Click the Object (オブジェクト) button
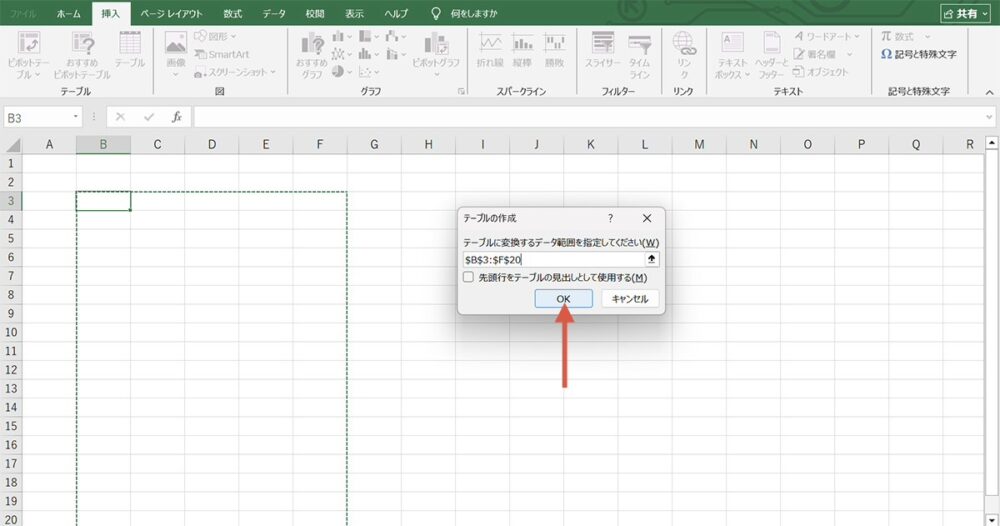1000x526 pixels. click(x=821, y=72)
